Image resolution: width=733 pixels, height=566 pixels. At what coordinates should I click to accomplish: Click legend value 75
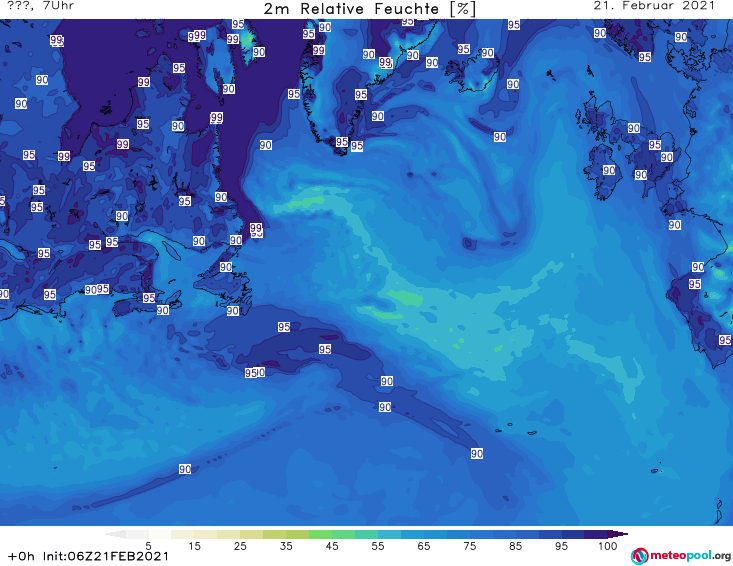point(469,546)
